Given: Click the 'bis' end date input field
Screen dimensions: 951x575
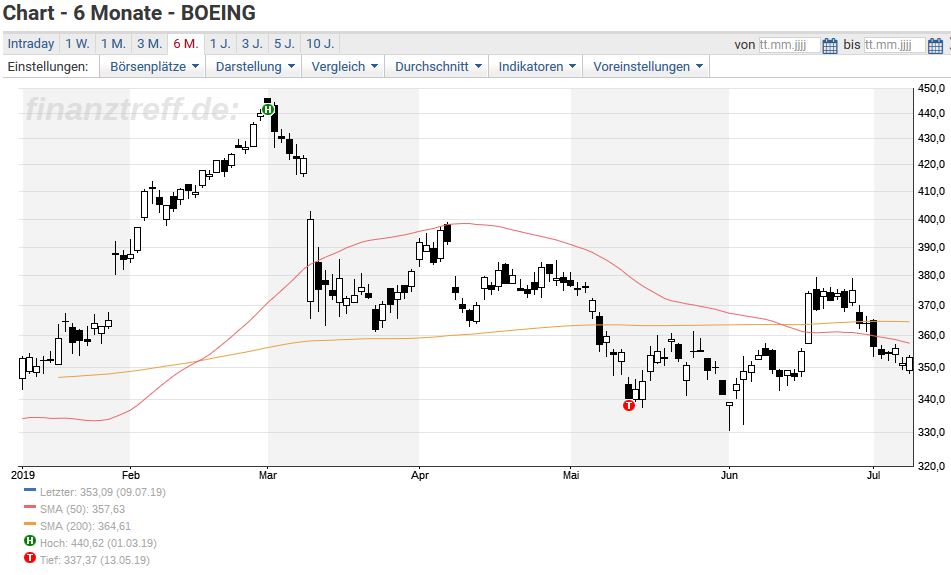Looking at the screenshot, I should pyautogui.click(x=895, y=45).
